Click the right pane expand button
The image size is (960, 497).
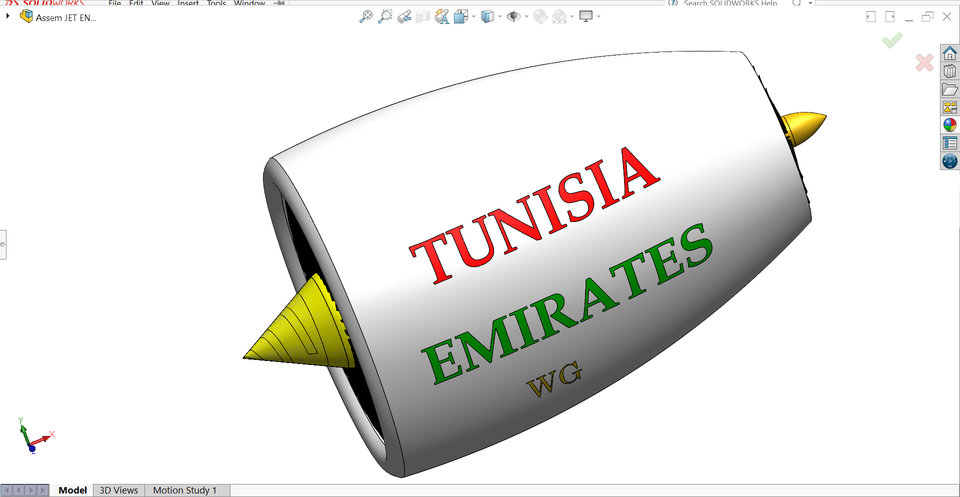[x=890, y=17]
